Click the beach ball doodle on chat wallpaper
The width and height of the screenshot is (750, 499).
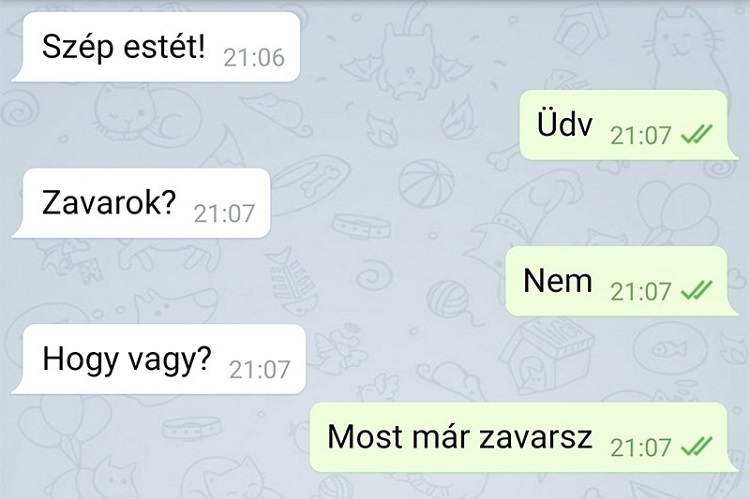pyautogui.click(x=426, y=184)
